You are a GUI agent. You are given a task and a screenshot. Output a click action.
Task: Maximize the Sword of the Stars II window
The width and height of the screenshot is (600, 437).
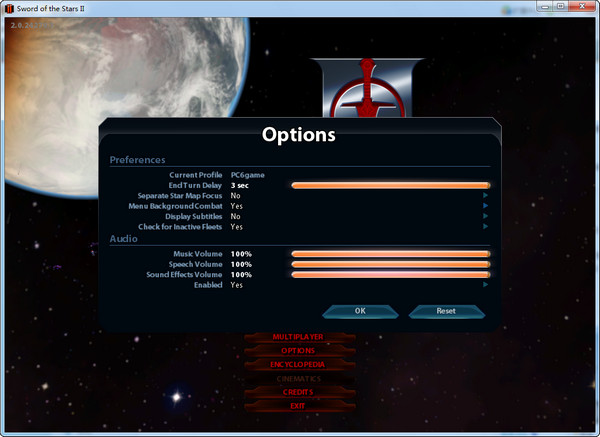coord(561,7)
